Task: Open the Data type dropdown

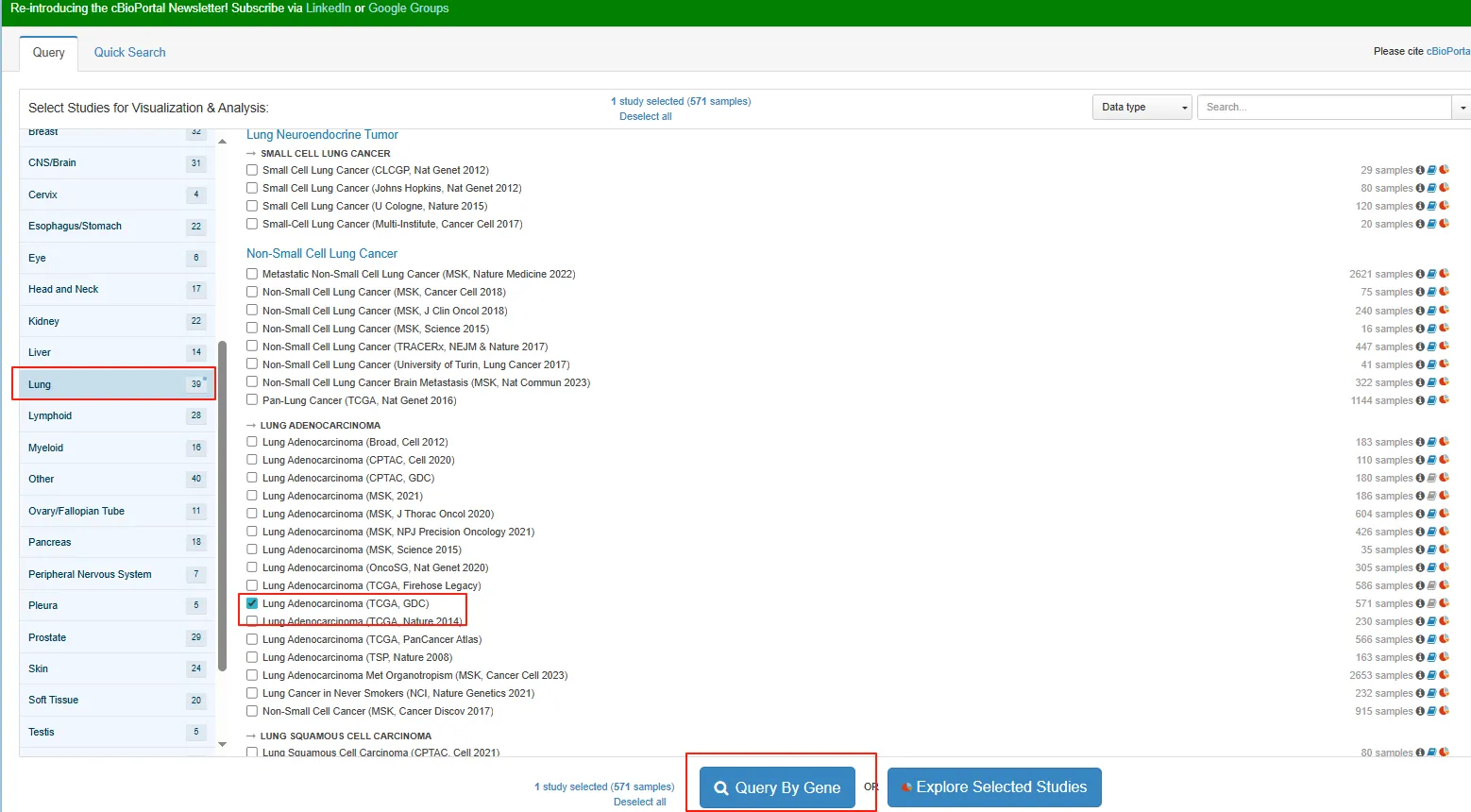Action: [1142, 108]
